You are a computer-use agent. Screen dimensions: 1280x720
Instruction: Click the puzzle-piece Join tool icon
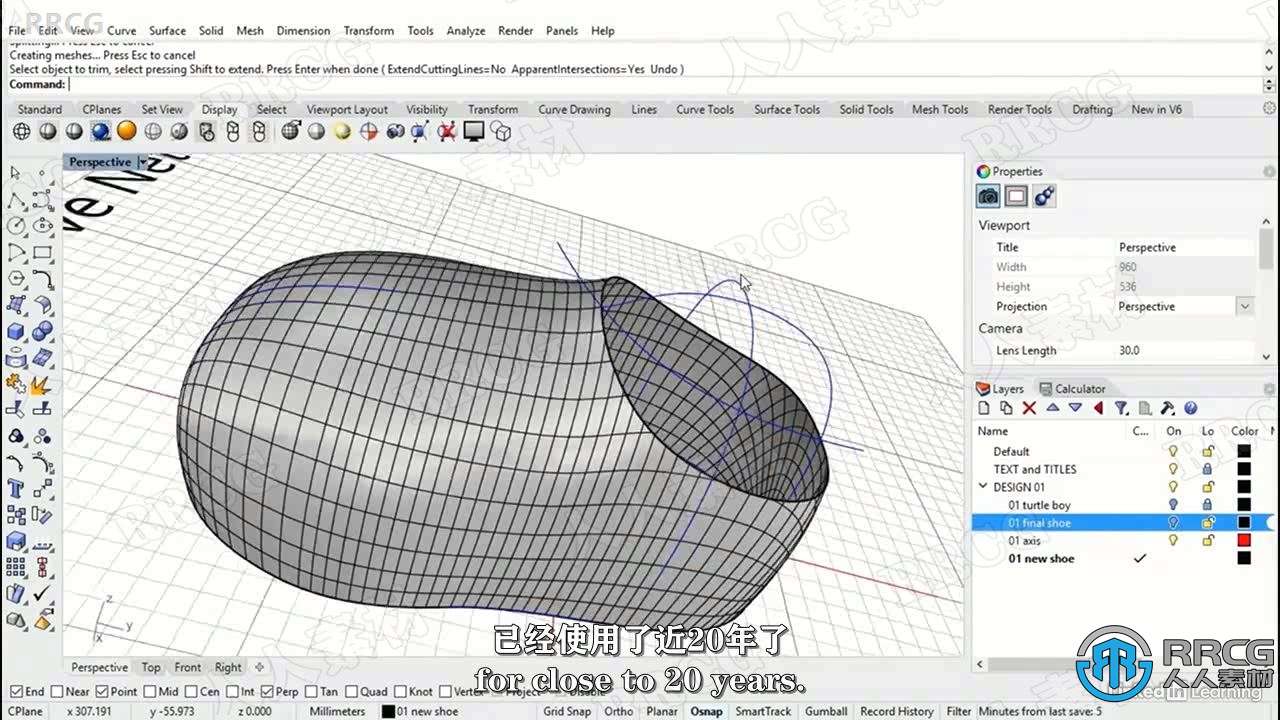[x=16, y=383]
